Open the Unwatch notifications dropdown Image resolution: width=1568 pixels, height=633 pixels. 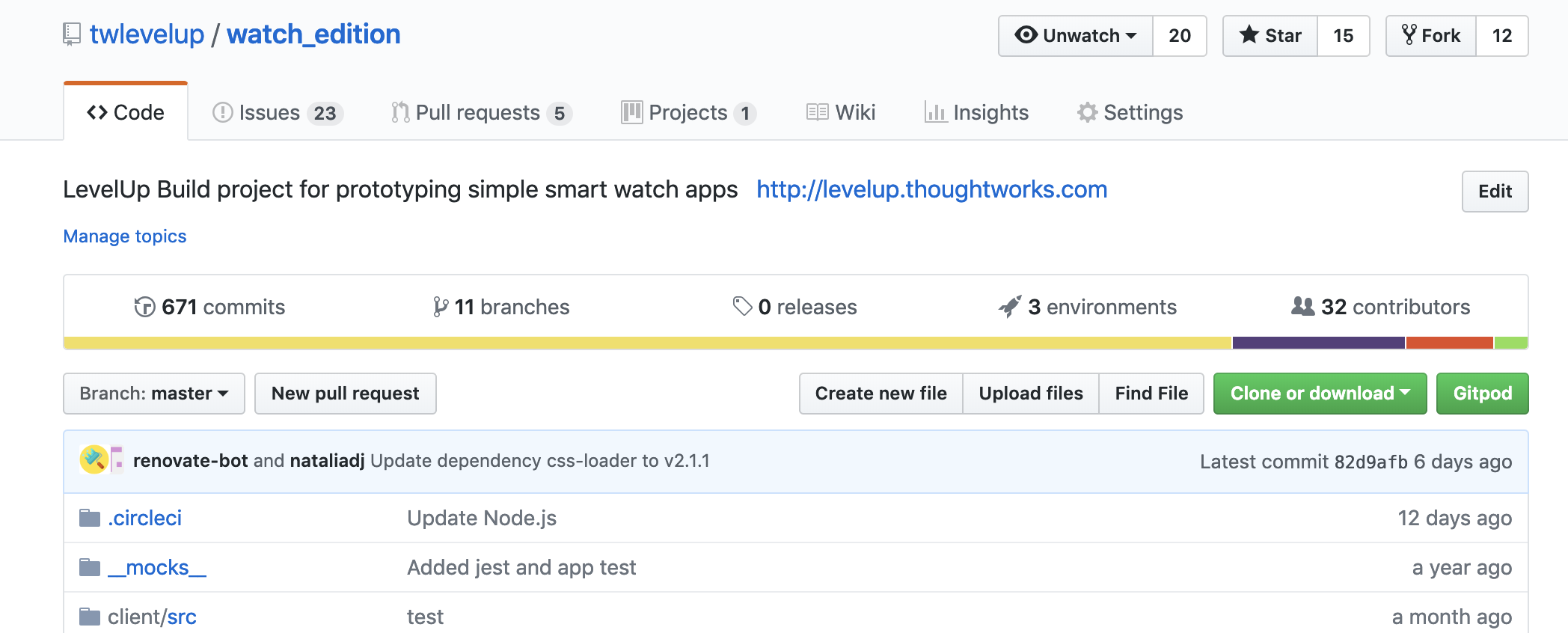tap(1076, 36)
